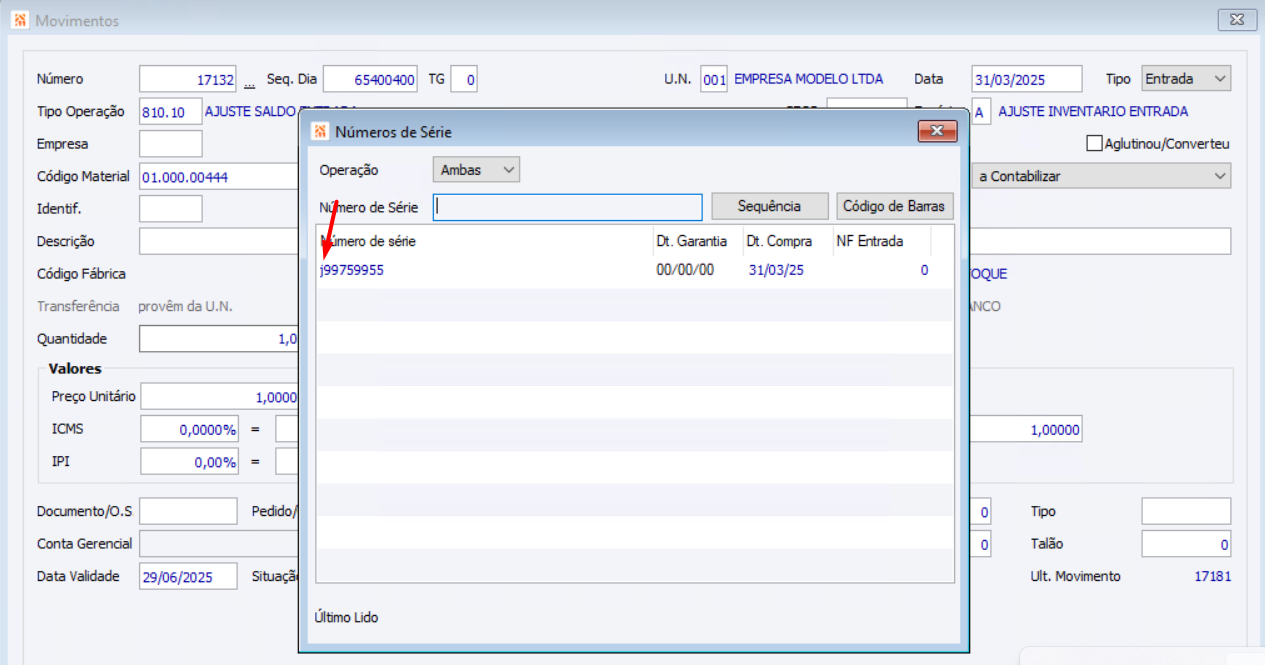Screen dimensions: 1265x665
Task: Click the Último Lido label
Action: tap(346, 618)
